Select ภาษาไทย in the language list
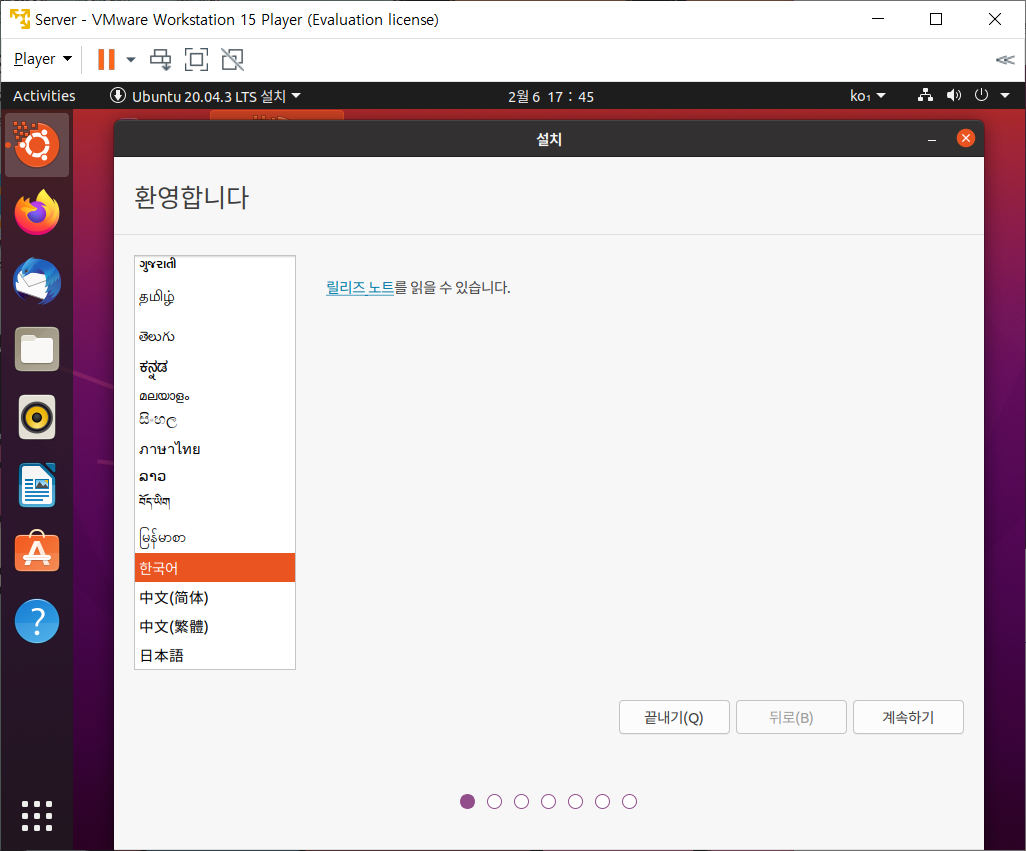1026x851 pixels. 215,449
